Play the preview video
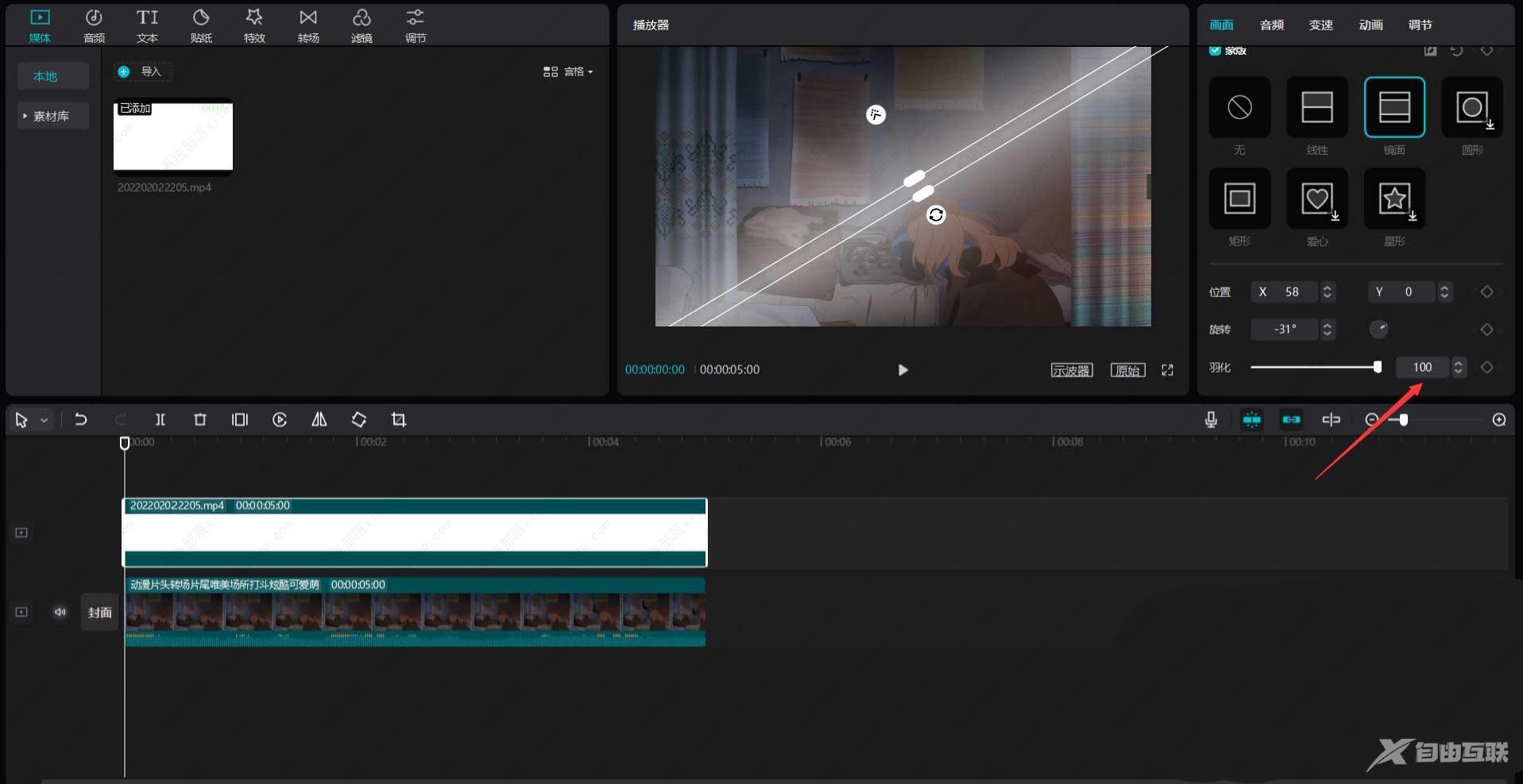Image resolution: width=1523 pixels, height=784 pixels. click(x=903, y=370)
